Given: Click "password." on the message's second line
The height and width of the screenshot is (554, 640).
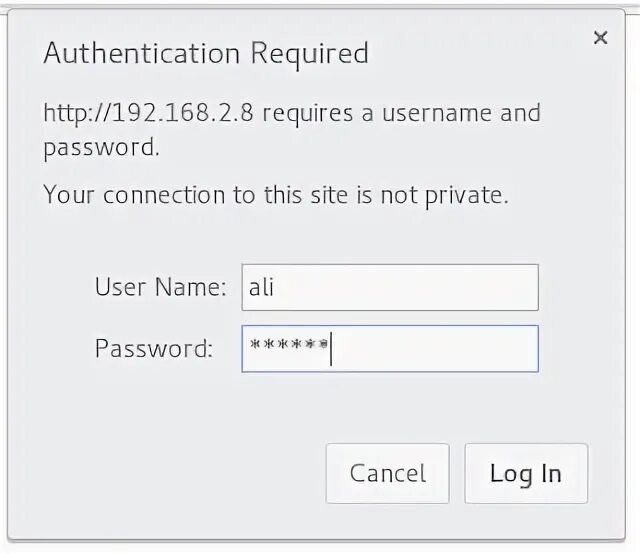Looking at the screenshot, I should pos(101,148).
